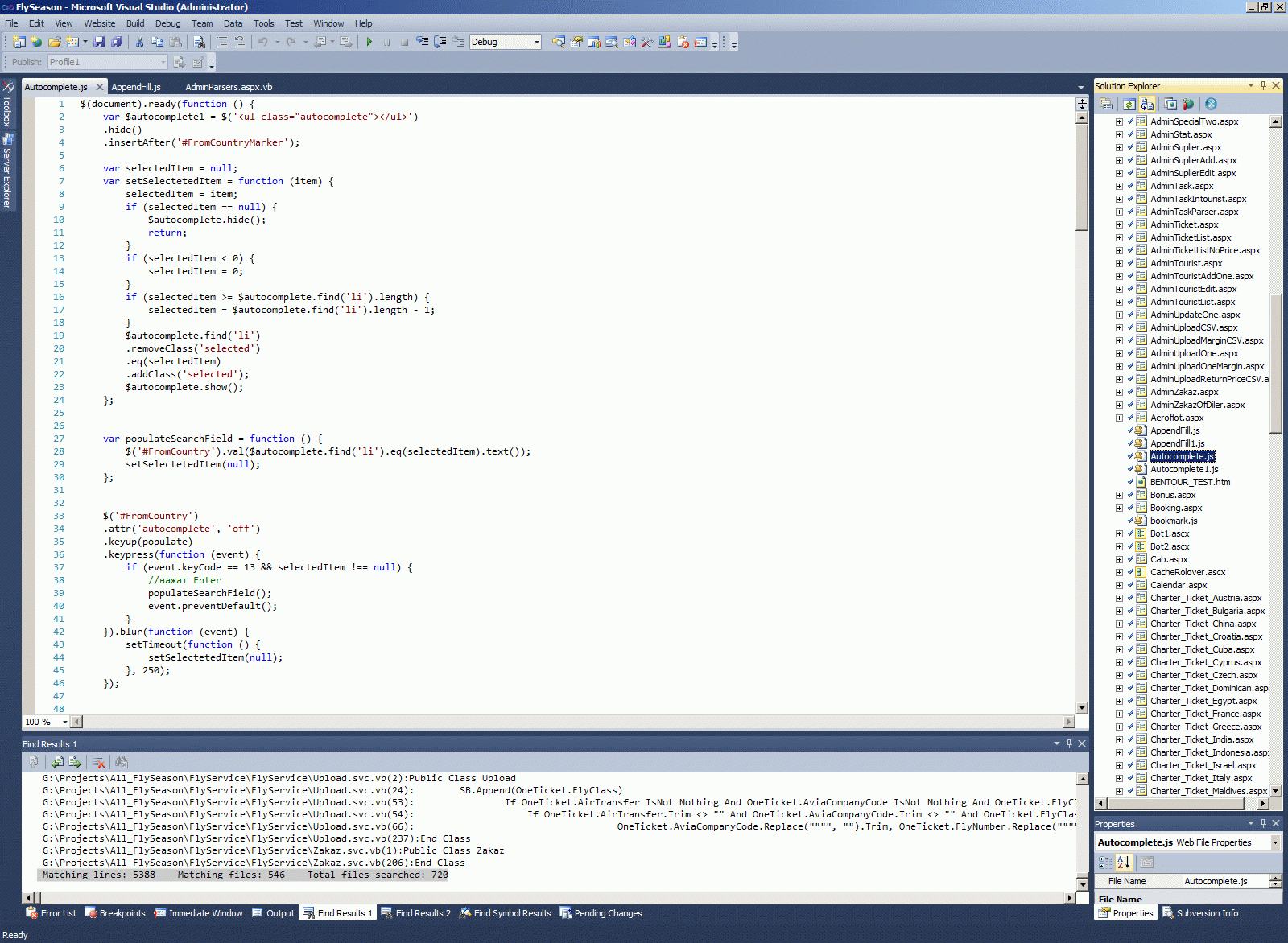Click the Solution Explorer vertical scrollbar thumb

click(1275, 364)
